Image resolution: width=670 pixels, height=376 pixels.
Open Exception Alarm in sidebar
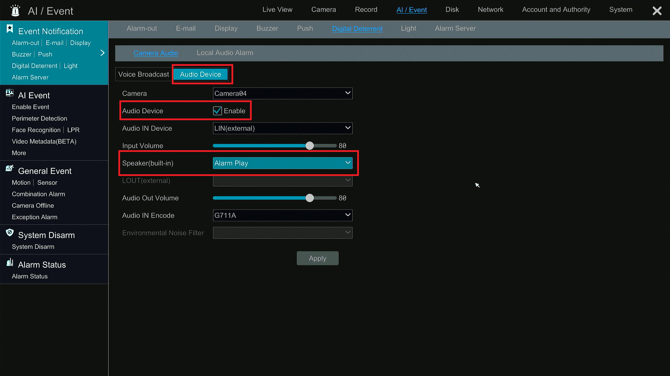pyautogui.click(x=35, y=217)
